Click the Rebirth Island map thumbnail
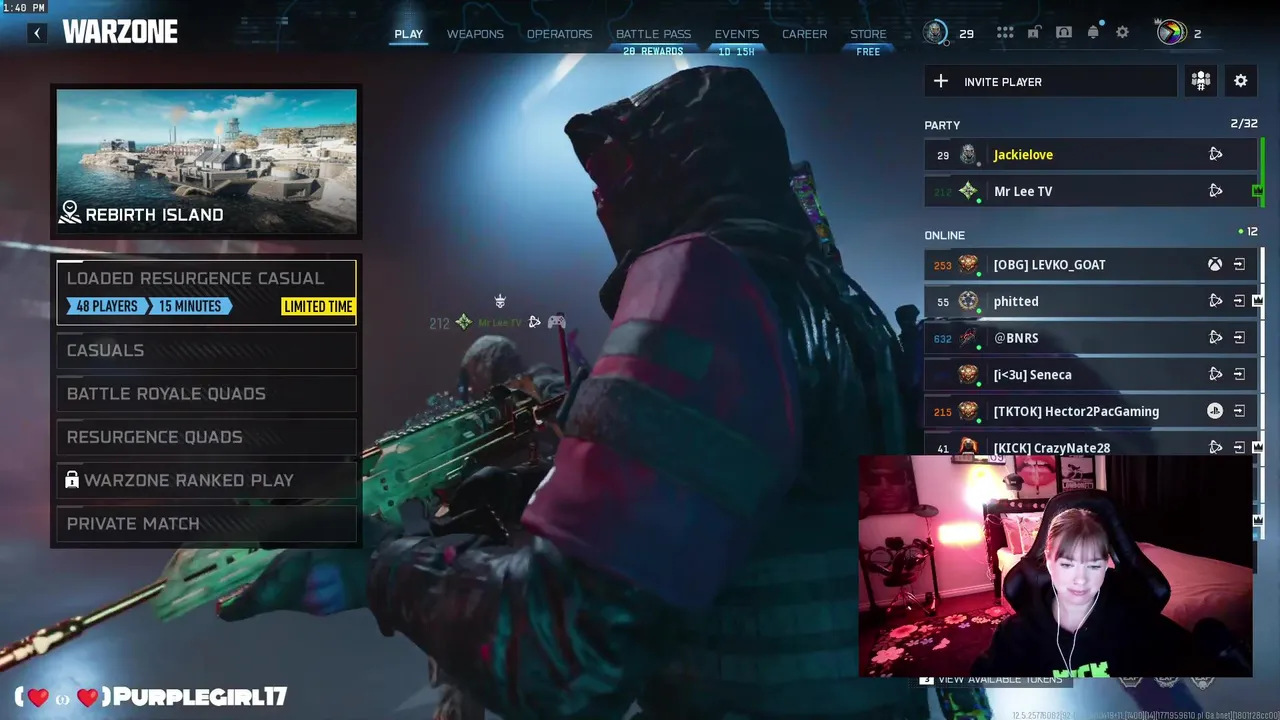 [206, 162]
